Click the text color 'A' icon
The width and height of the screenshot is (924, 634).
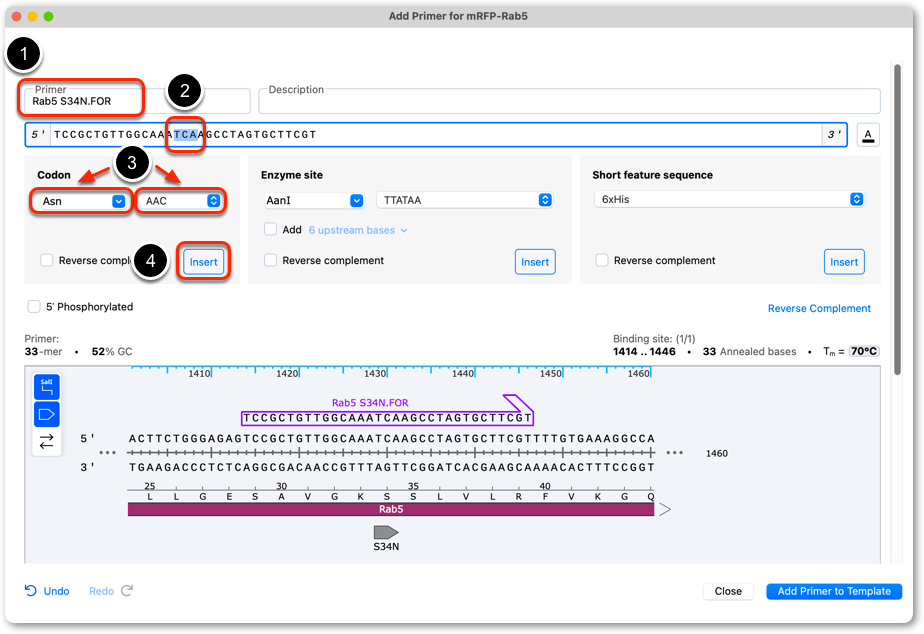pos(867,135)
